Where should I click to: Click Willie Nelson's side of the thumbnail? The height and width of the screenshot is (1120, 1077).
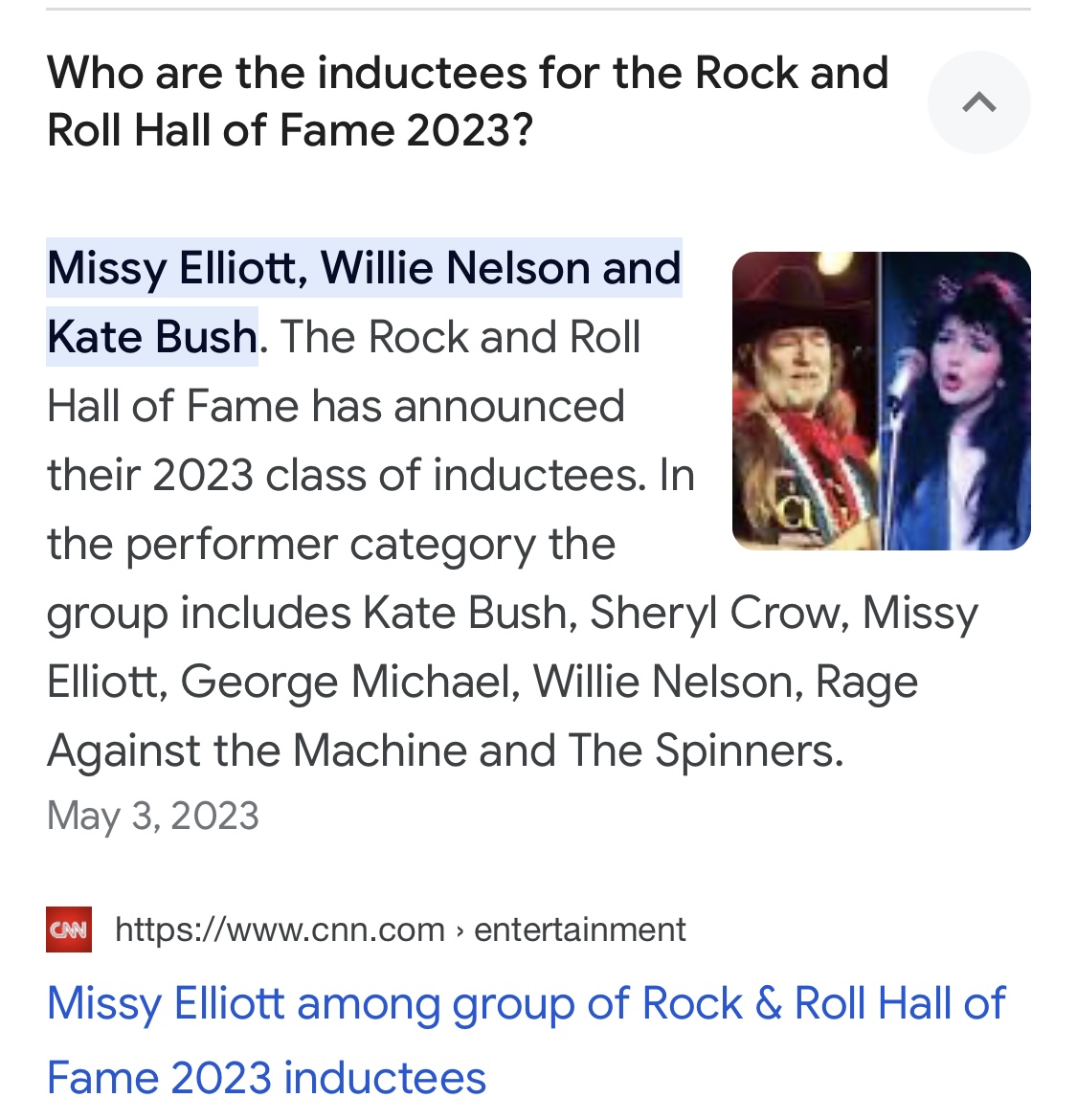806,401
